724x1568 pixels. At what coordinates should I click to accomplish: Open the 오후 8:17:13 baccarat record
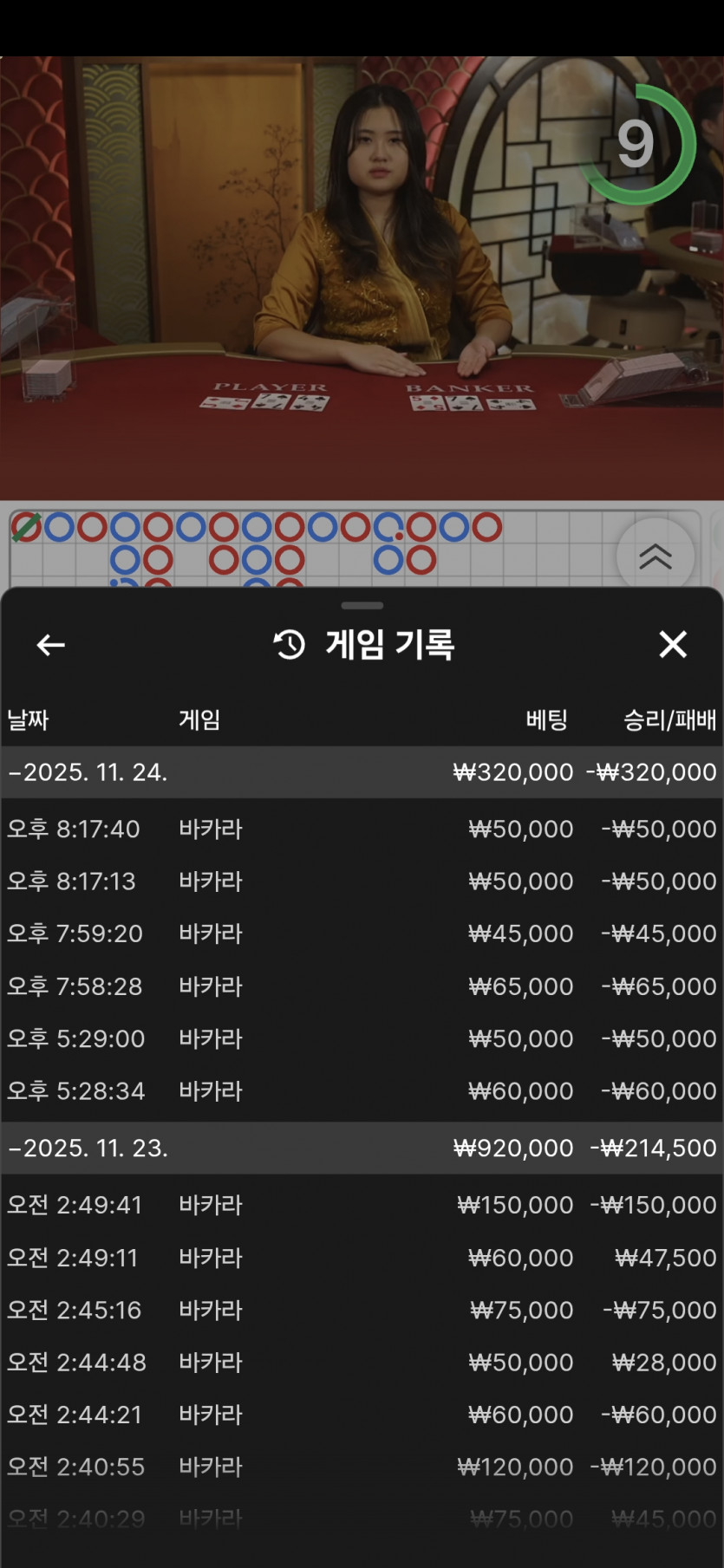click(362, 882)
